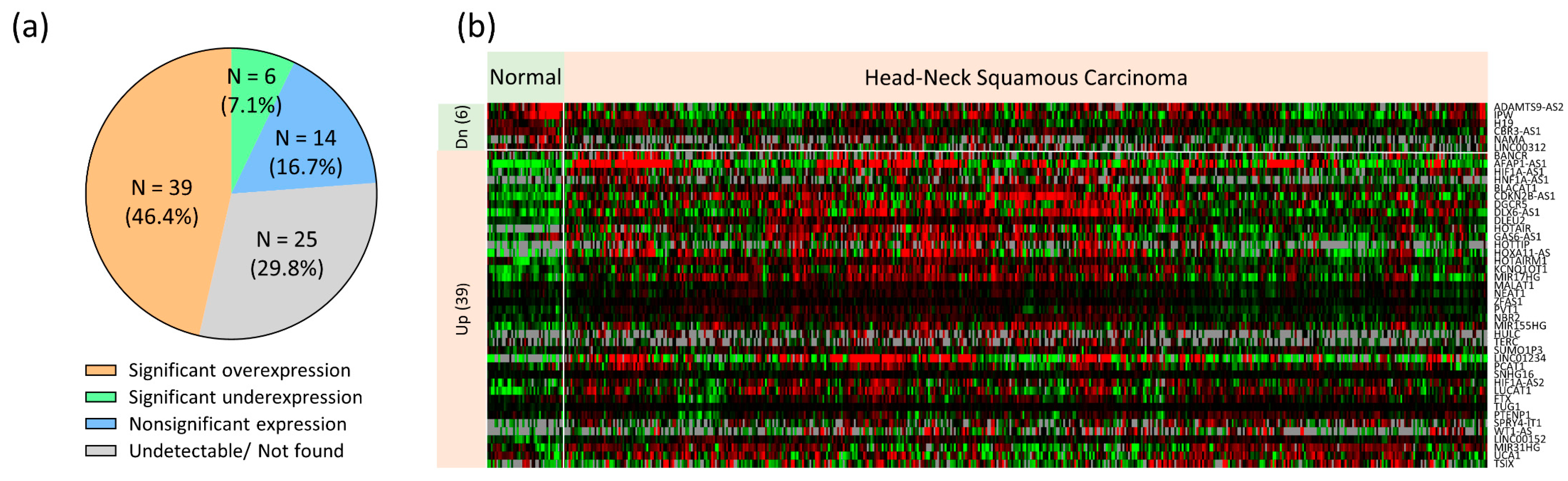This screenshot has height=481, width=1568.
Task: Click the TSIX gene label
Action: click(x=1503, y=464)
